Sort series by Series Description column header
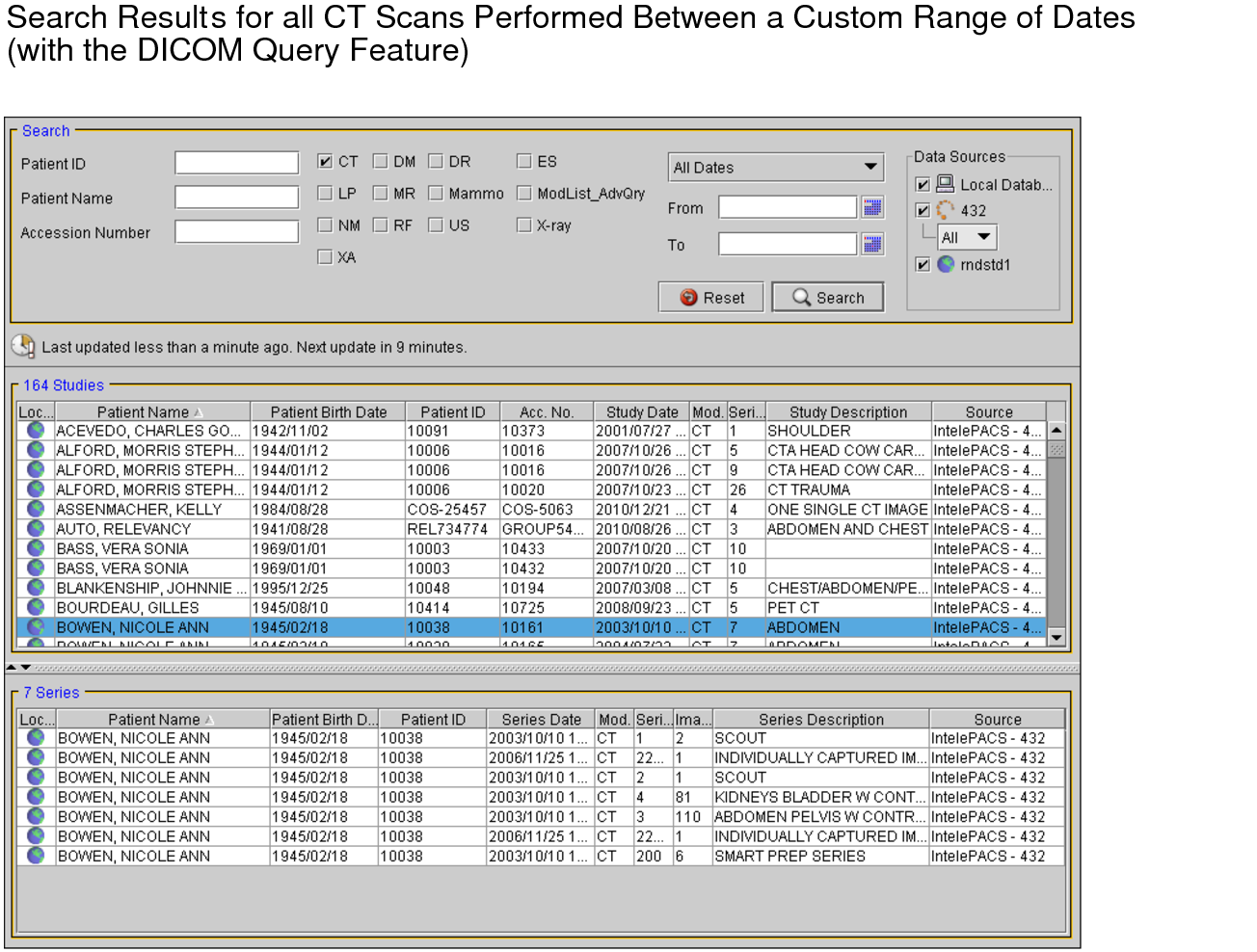Screen dimensions: 1257x952 [820, 720]
